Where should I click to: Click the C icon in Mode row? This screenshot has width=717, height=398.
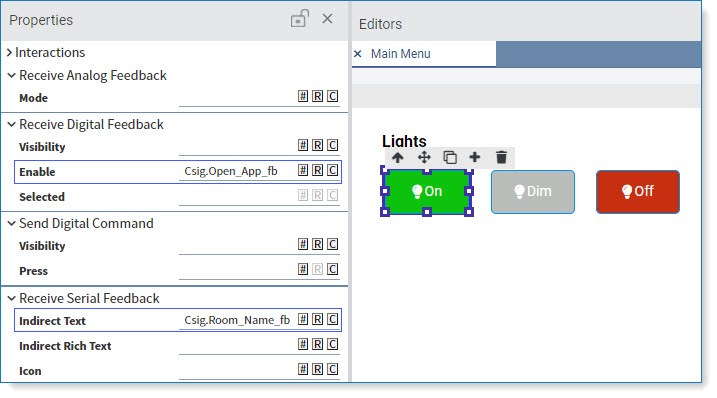point(332,96)
